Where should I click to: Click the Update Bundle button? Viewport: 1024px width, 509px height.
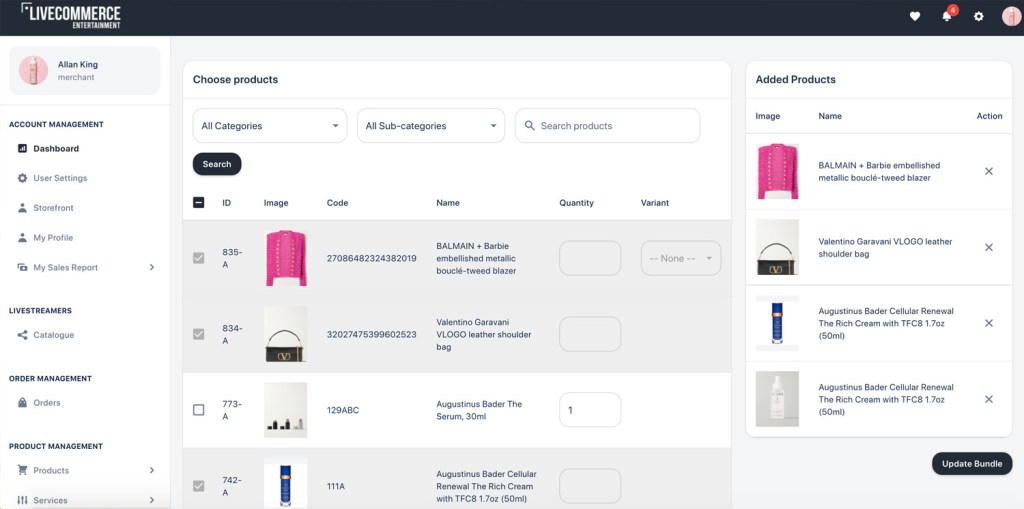971,464
